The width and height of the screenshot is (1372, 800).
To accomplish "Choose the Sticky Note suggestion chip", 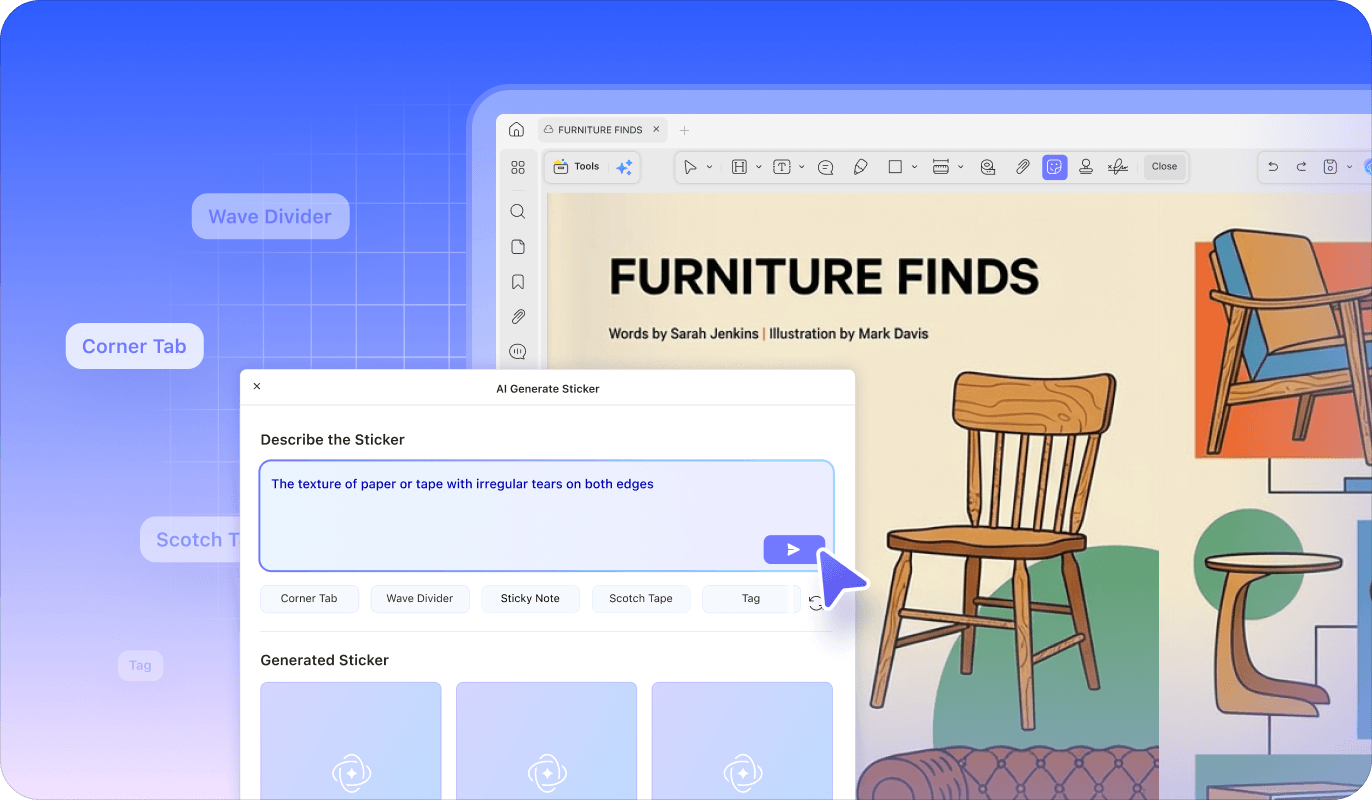I will [x=530, y=598].
